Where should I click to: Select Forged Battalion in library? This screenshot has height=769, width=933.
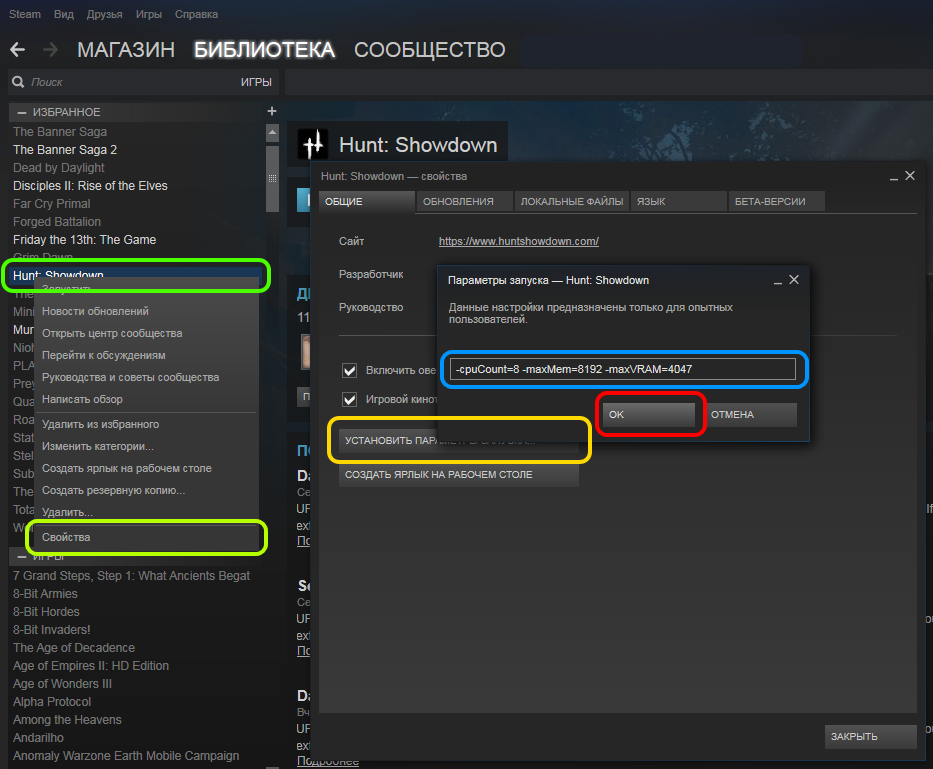[57, 221]
